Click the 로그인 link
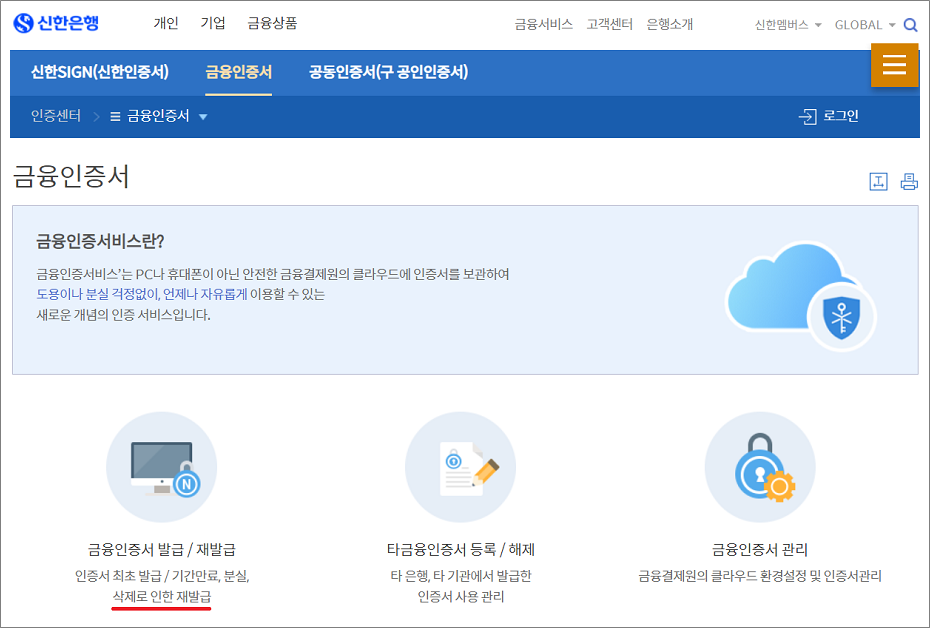The image size is (930, 628). click(840, 116)
